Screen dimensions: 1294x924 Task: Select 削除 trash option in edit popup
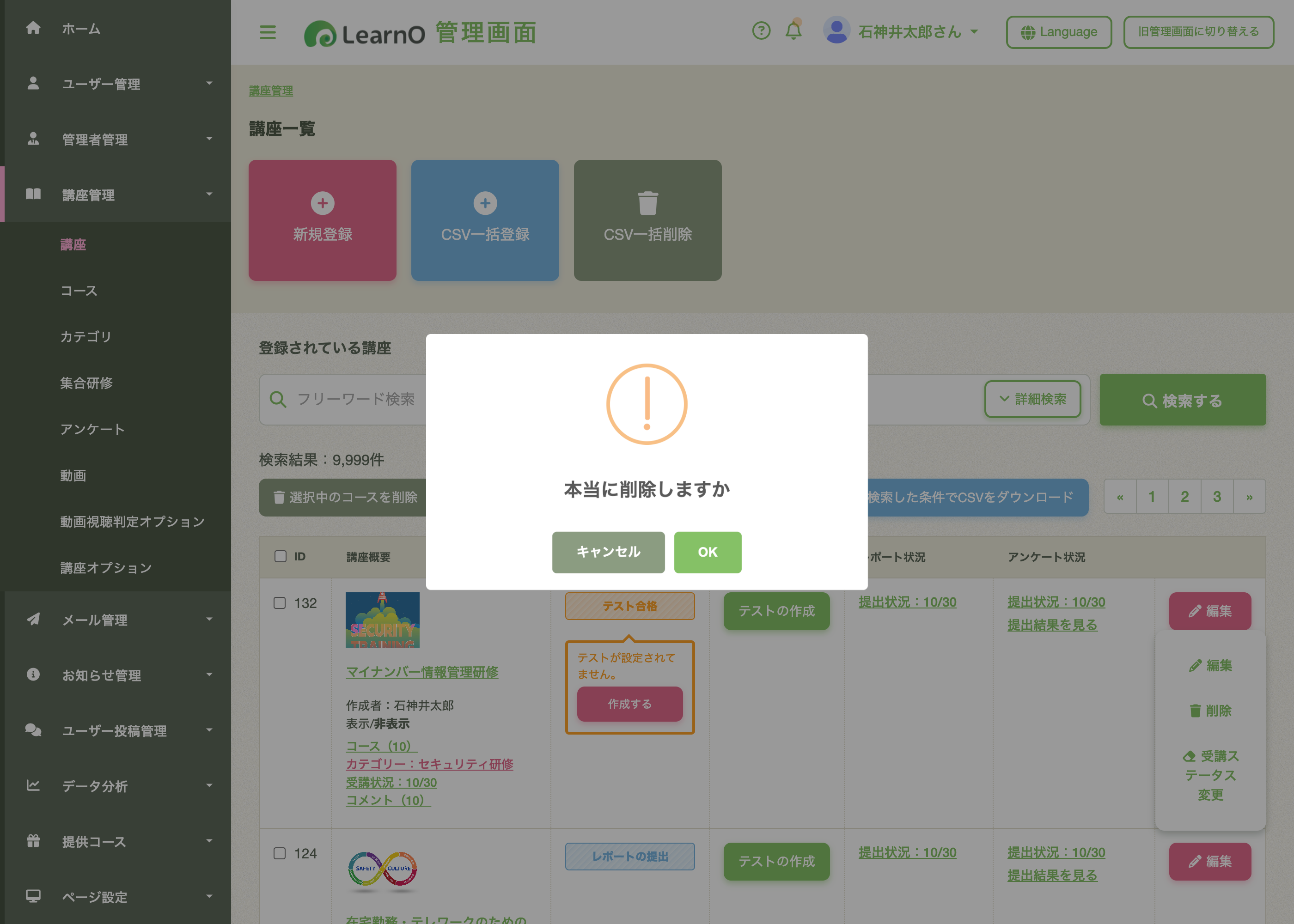1210,711
